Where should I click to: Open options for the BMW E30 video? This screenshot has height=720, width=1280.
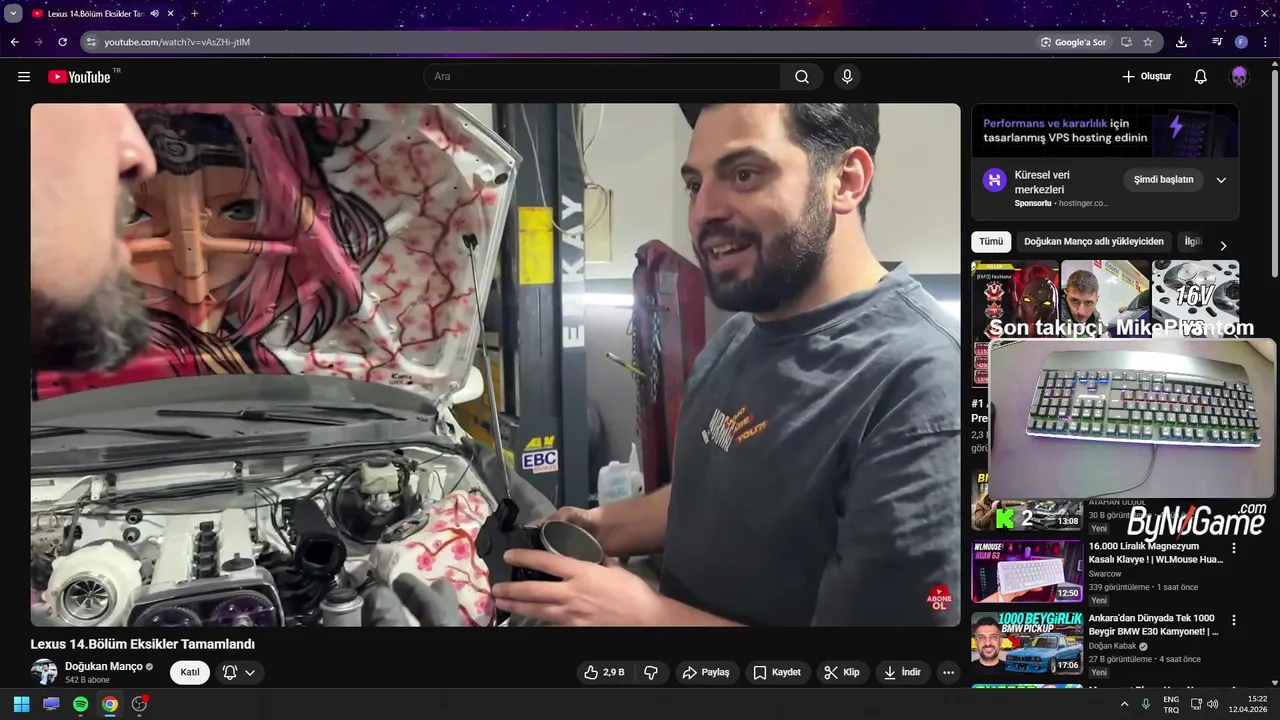pyautogui.click(x=1233, y=620)
